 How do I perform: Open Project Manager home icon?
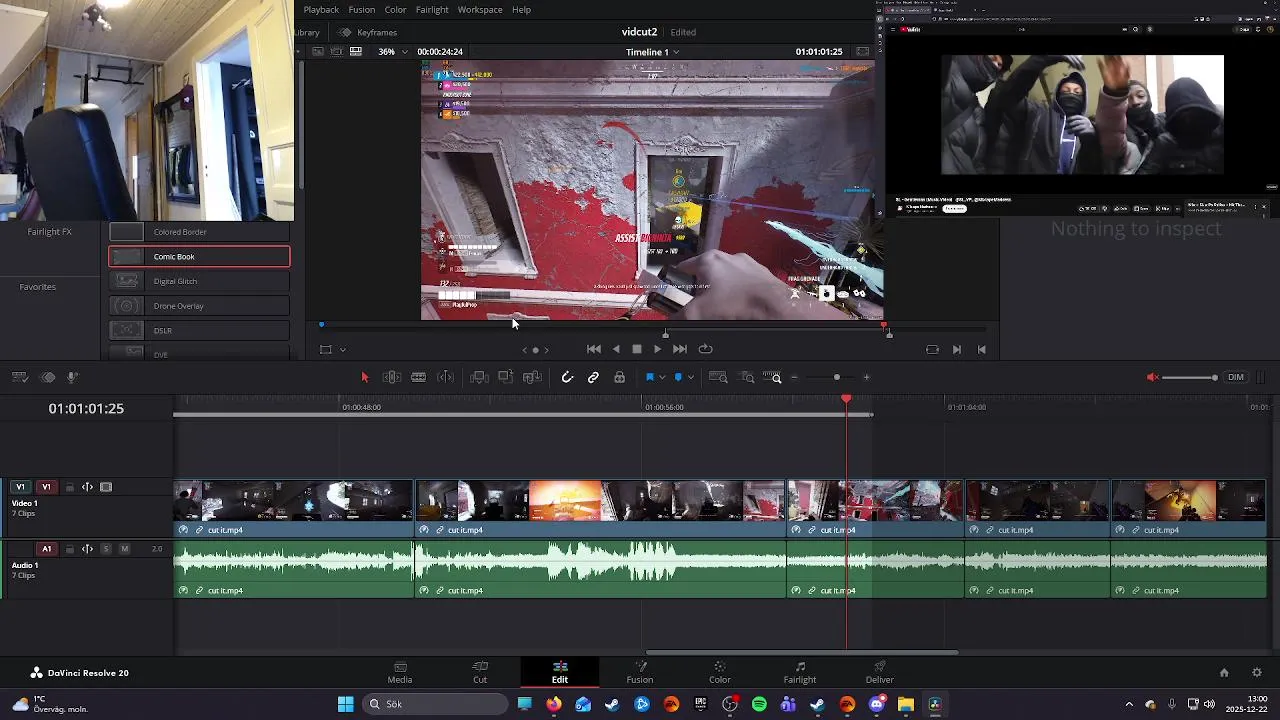click(1224, 673)
